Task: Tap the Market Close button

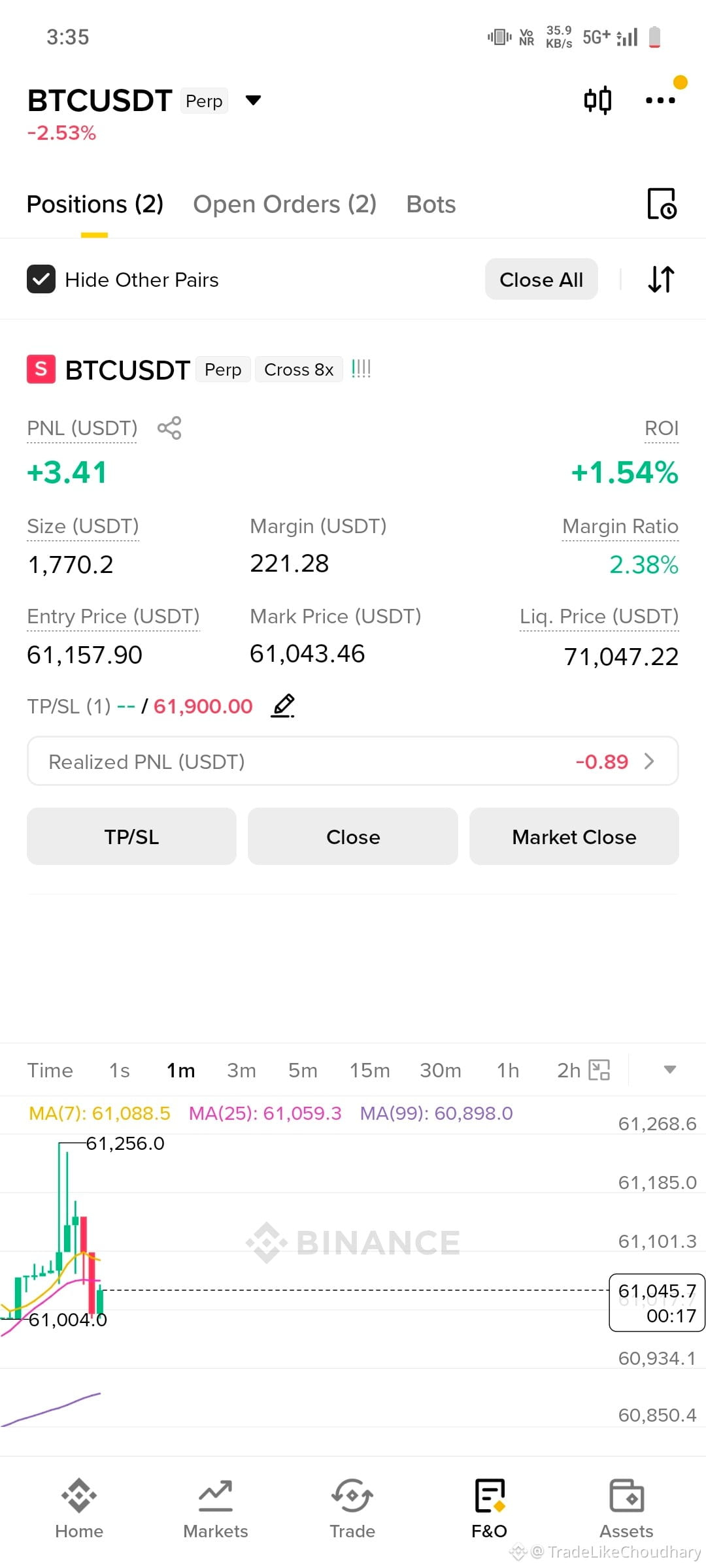Action: [574, 836]
